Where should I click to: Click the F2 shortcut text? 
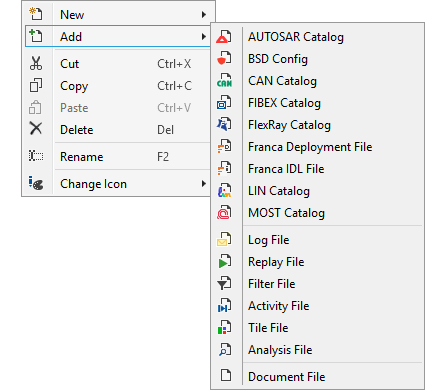tap(163, 157)
